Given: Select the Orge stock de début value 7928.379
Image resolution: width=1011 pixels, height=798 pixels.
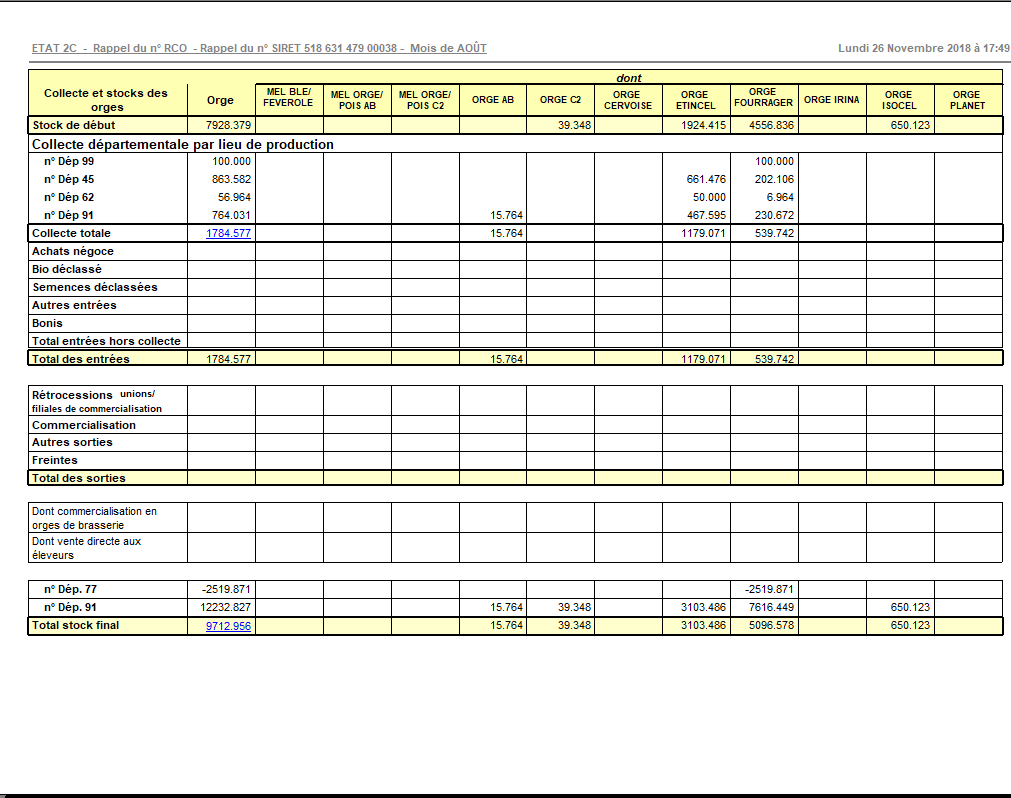Looking at the screenshot, I should click(228, 125).
